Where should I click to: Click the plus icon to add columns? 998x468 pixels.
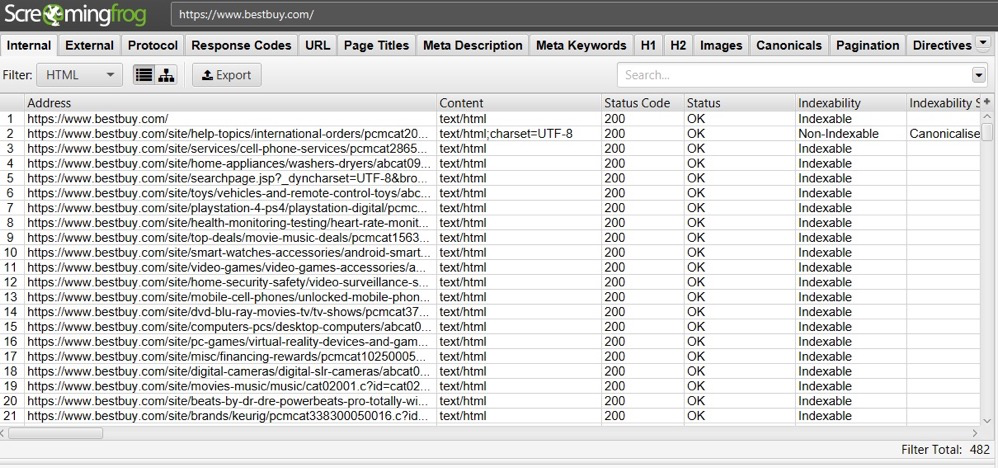987,102
